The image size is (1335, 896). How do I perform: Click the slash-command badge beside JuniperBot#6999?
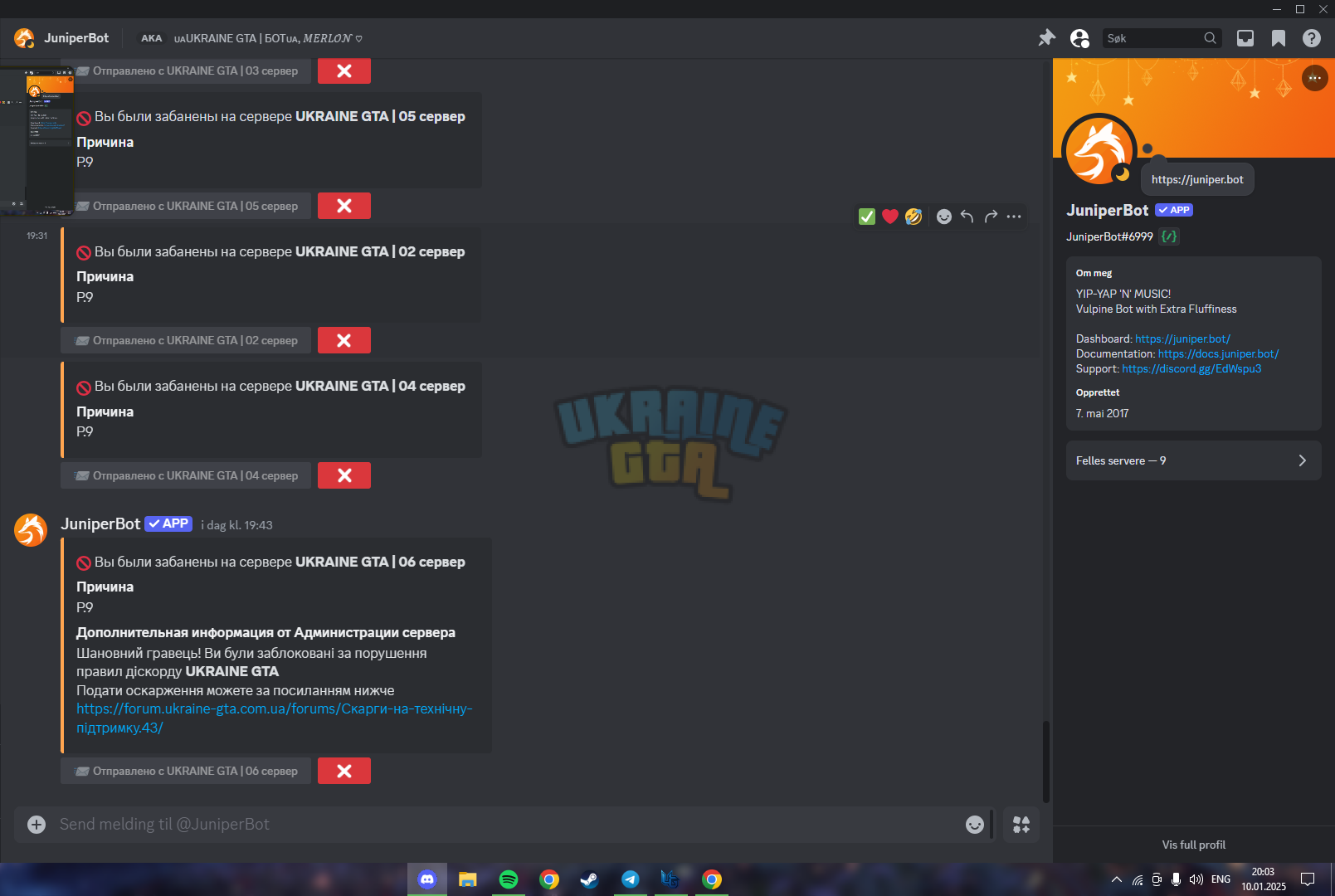[x=1169, y=236]
